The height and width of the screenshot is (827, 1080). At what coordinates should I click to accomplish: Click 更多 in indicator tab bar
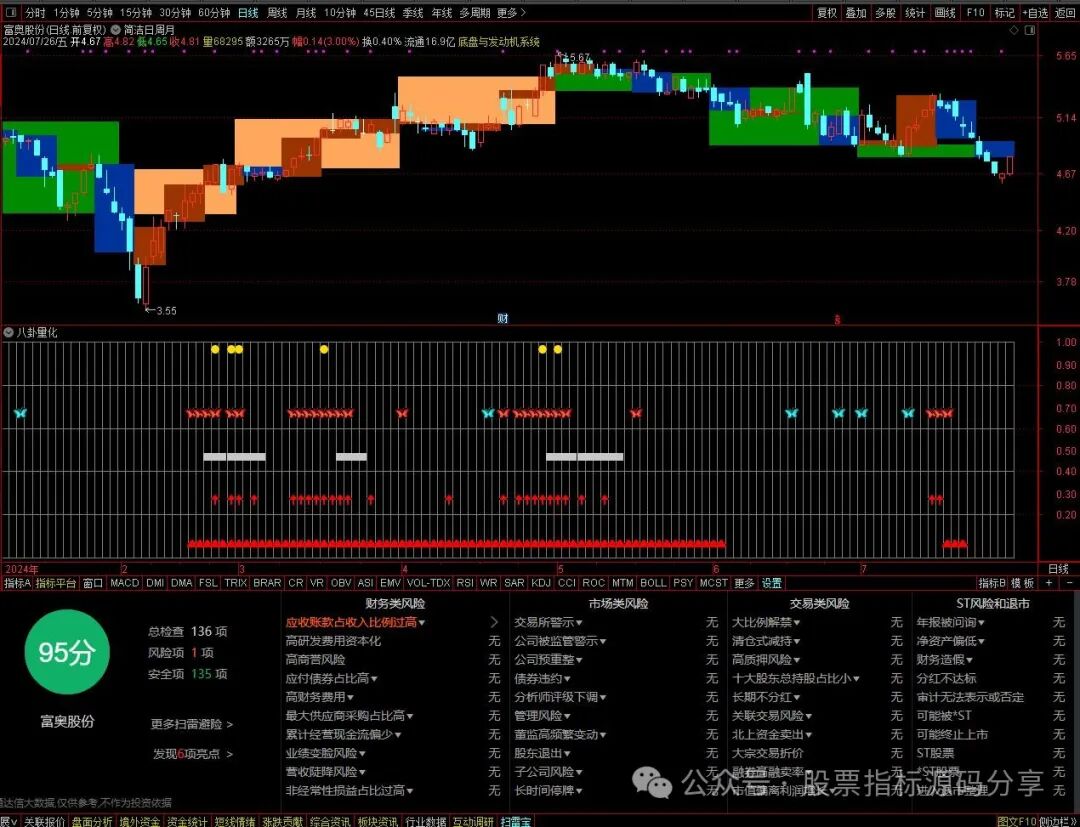[744, 583]
